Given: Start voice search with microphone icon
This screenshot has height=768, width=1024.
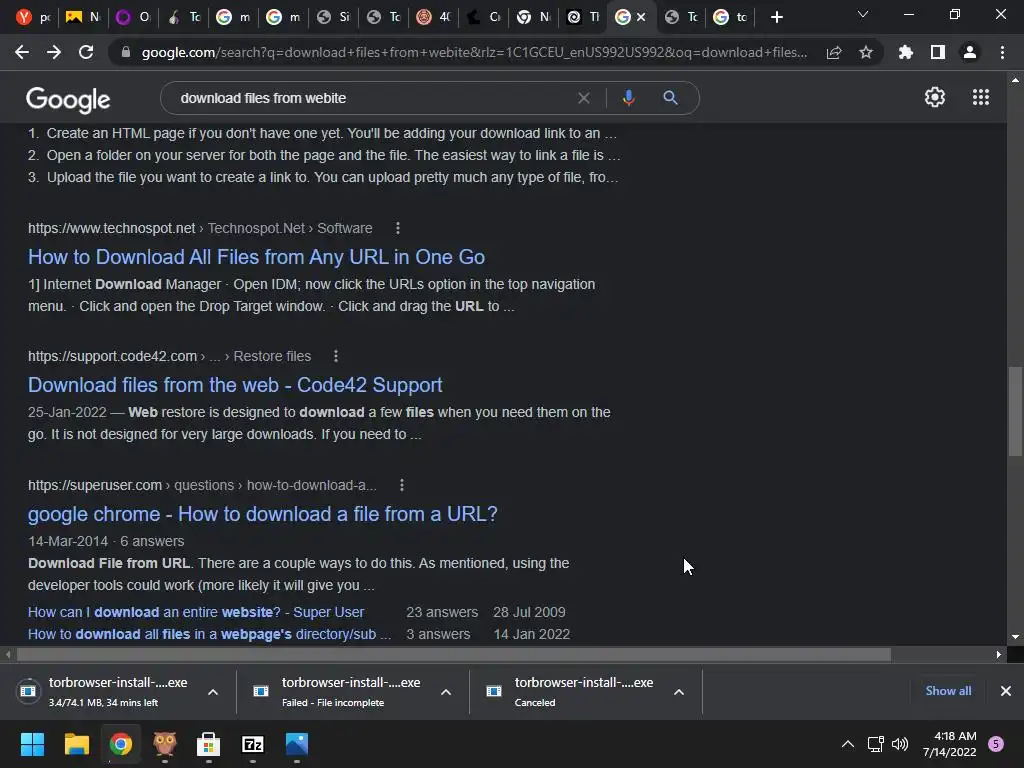Looking at the screenshot, I should pyautogui.click(x=628, y=98).
